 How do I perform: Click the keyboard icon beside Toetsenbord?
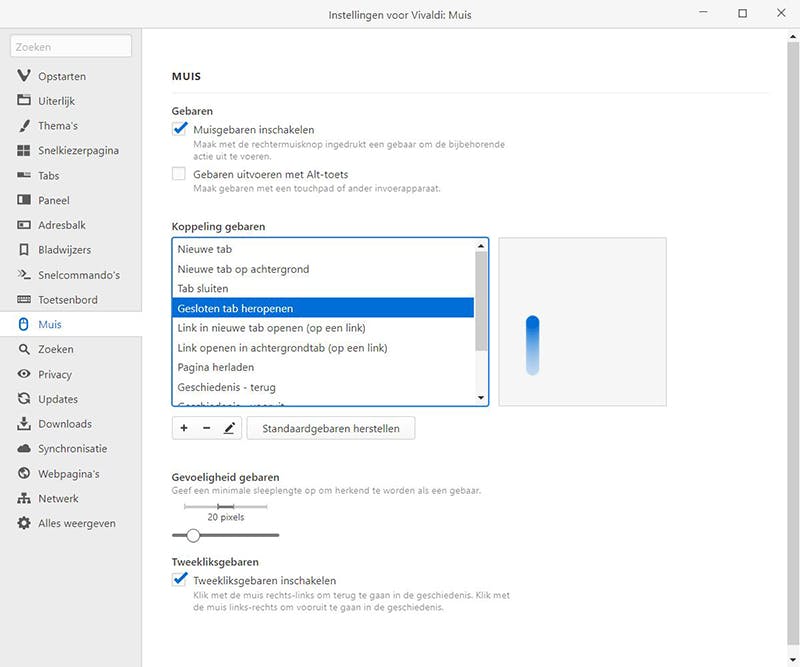coord(23,299)
